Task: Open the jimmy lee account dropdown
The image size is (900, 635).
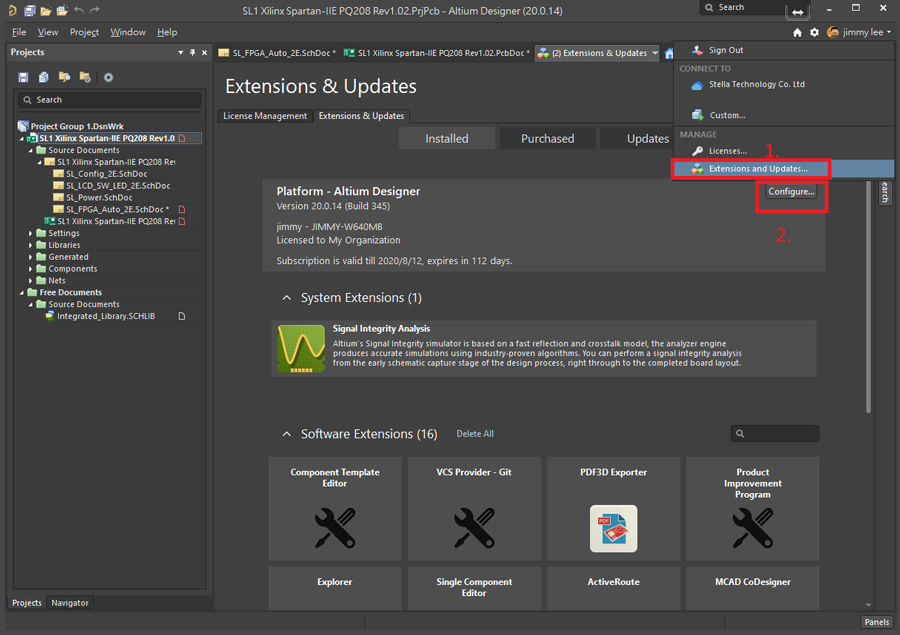Action: [x=861, y=33]
